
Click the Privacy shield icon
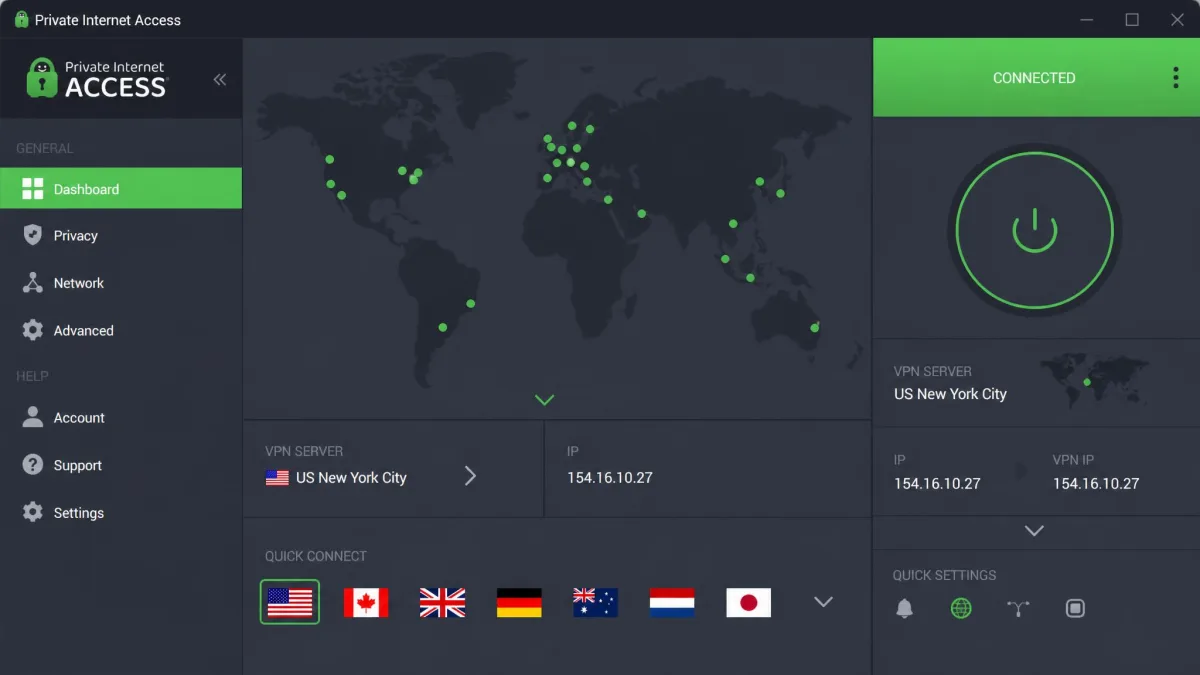click(33, 236)
